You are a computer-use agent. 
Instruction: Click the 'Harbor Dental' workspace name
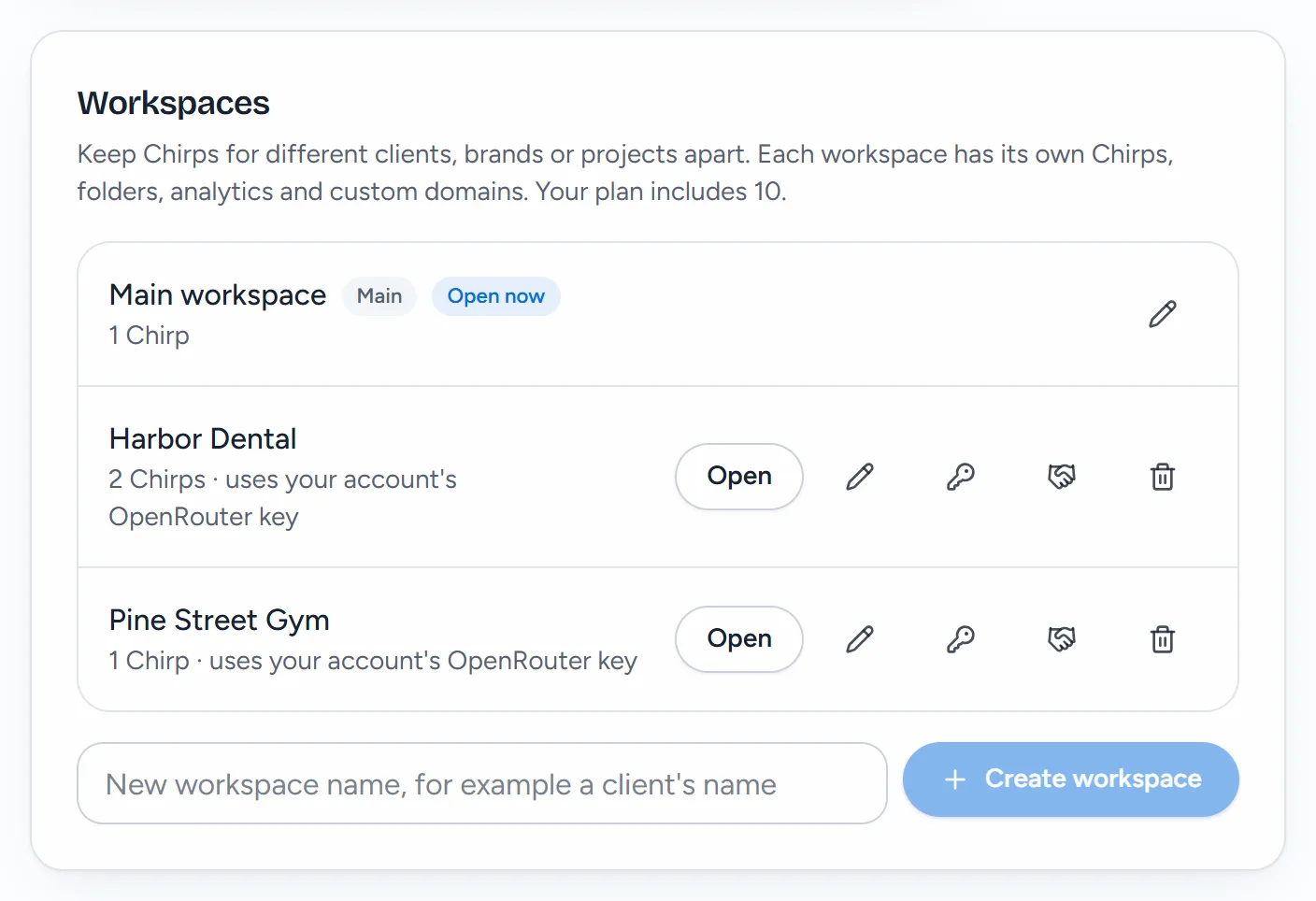[203, 438]
